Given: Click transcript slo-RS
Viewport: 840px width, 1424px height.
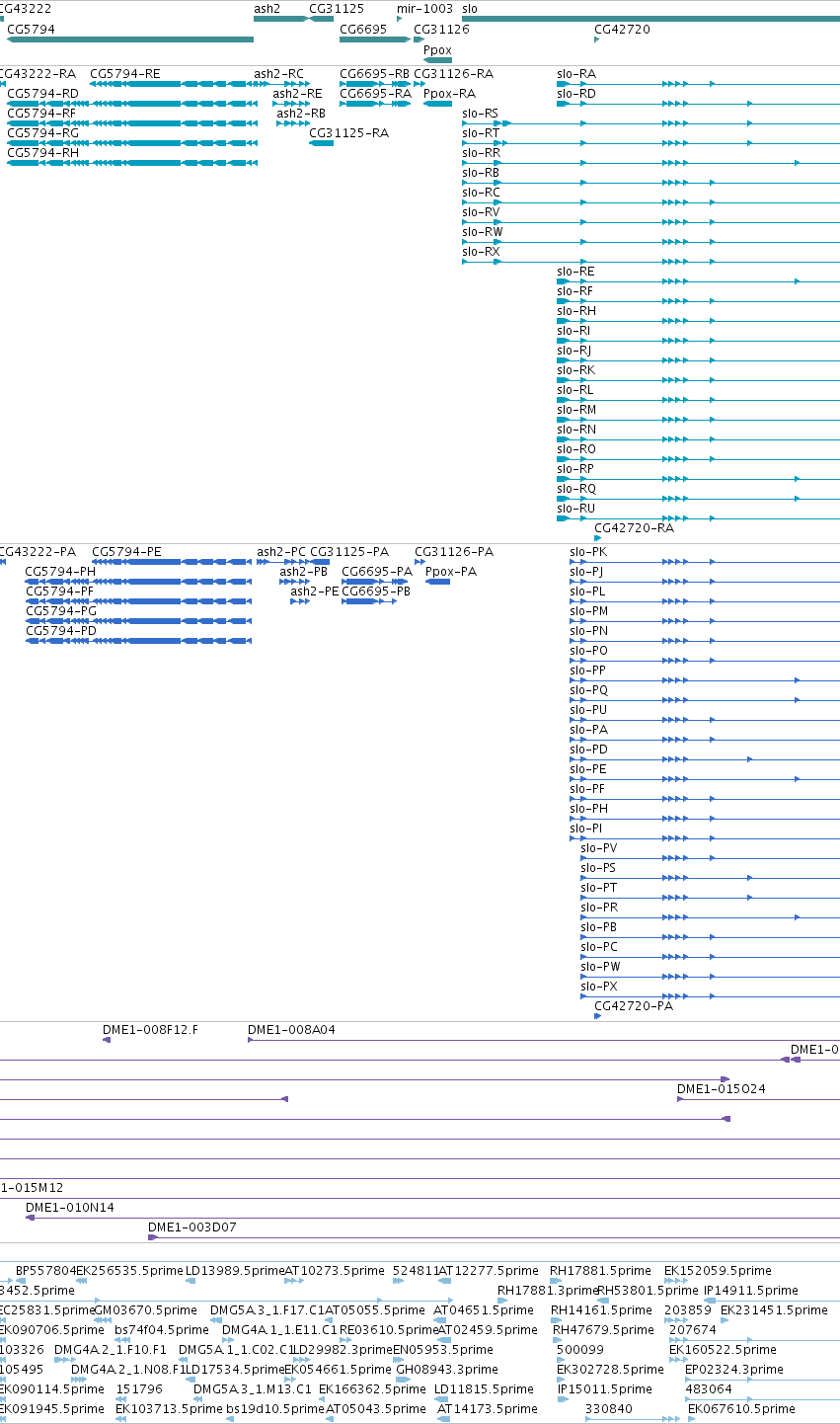Looking at the screenshot, I should pos(480,114).
